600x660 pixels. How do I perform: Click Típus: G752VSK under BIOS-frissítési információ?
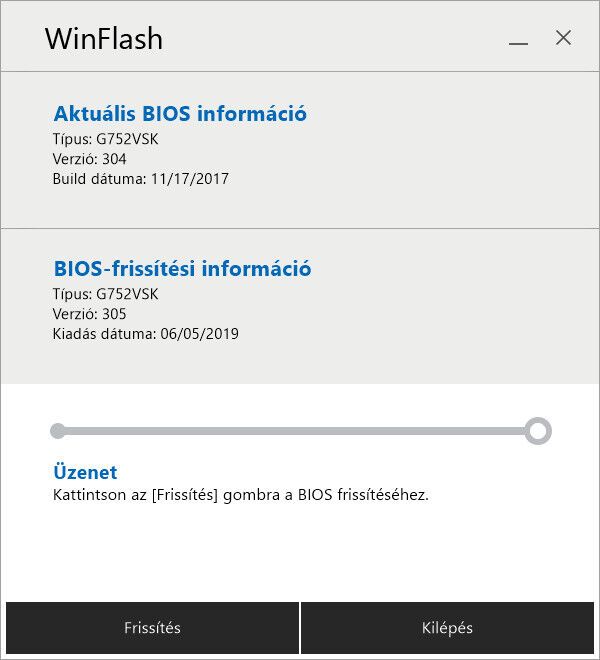tap(105, 294)
